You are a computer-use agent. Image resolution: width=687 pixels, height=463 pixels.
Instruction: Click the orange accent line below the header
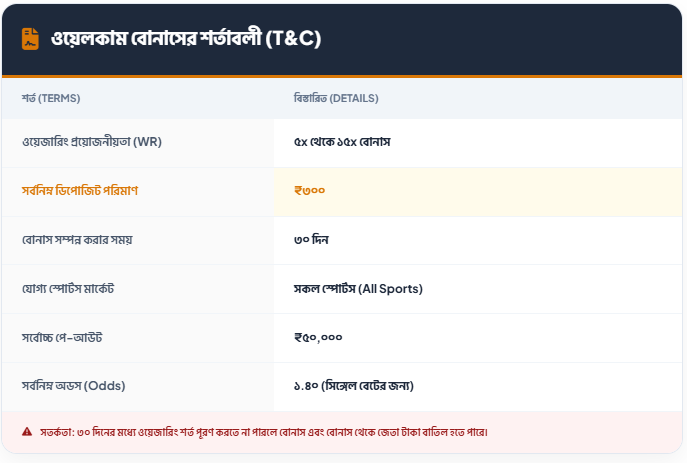pyautogui.click(x=343, y=76)
